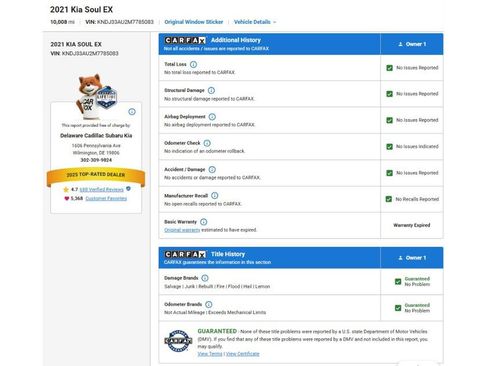
Task: Click the gold star rating icon
Action: (x=66, y=189)
